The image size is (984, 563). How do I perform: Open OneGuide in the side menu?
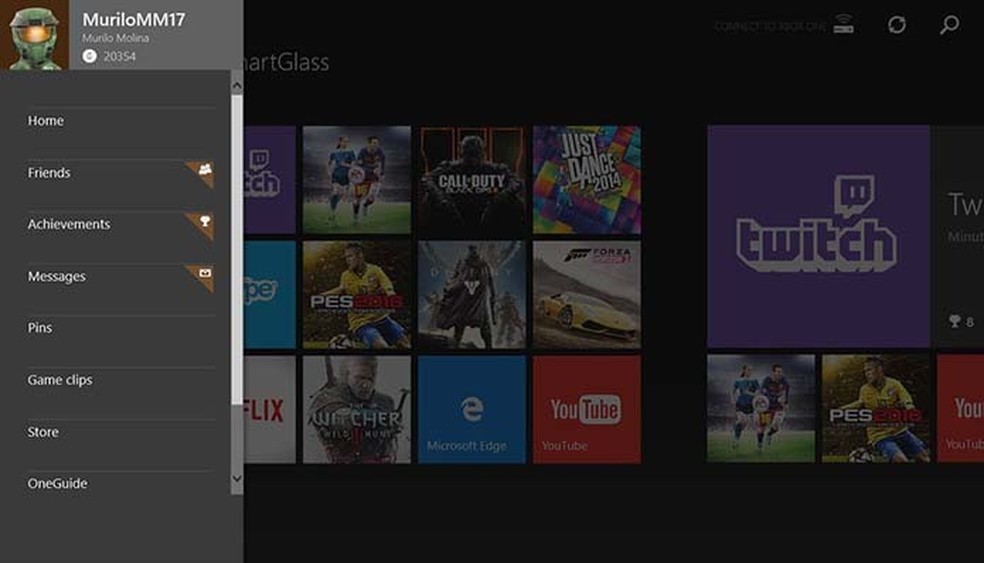pos(120,483)
